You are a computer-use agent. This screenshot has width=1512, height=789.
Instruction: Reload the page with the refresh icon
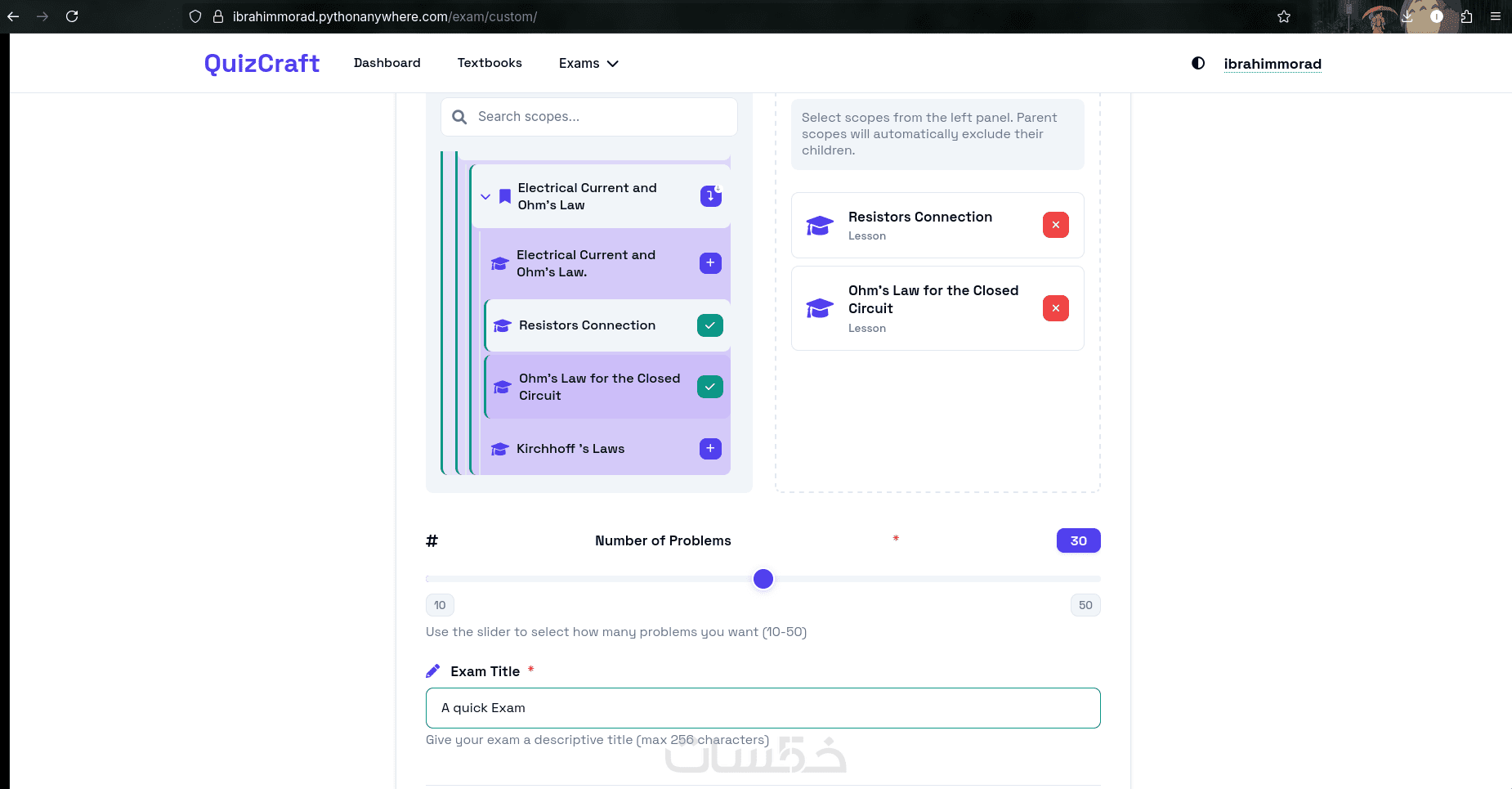click(x=72, y=16)
